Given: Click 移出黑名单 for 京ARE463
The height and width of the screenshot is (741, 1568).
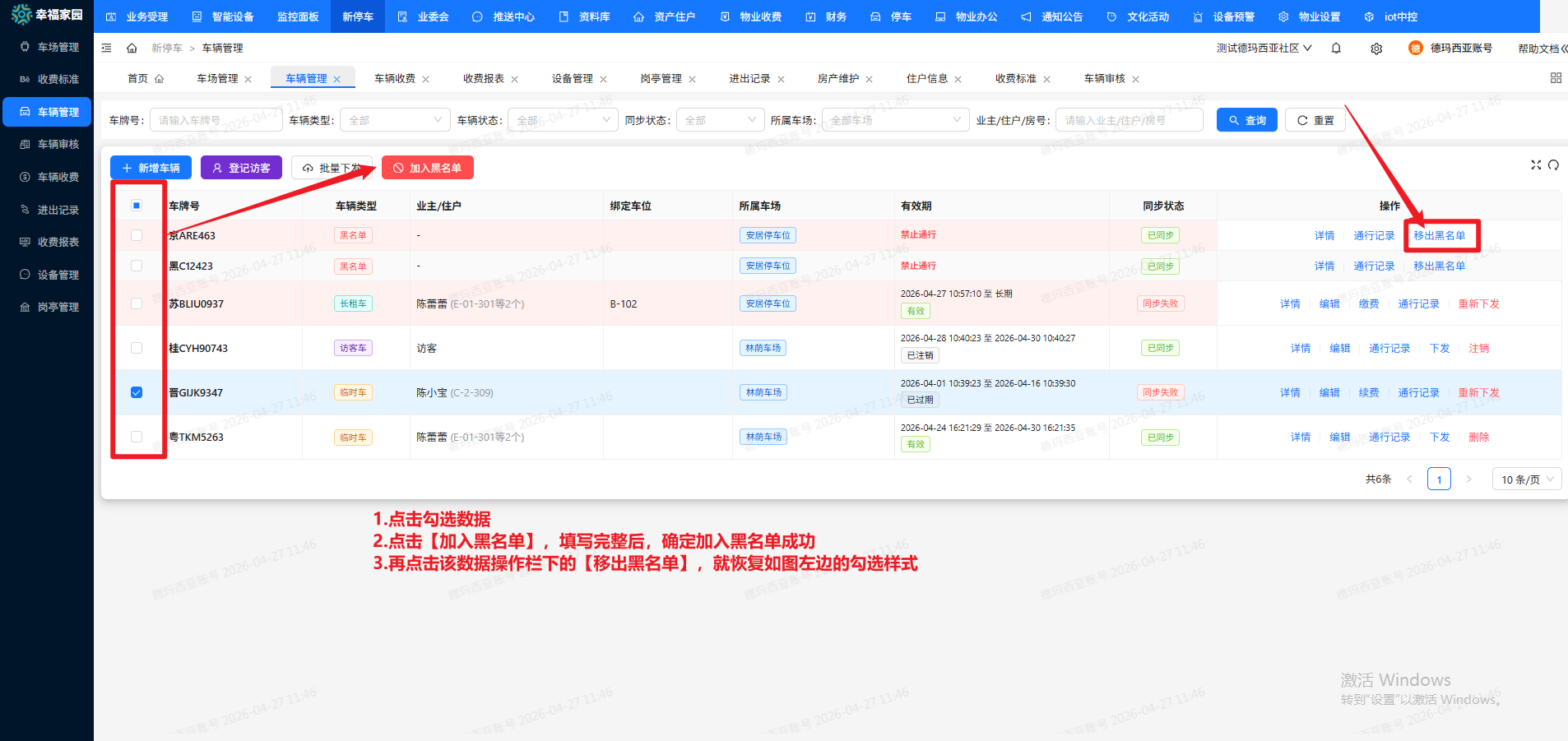Looking at the screenshot, I should point(1439,236).
